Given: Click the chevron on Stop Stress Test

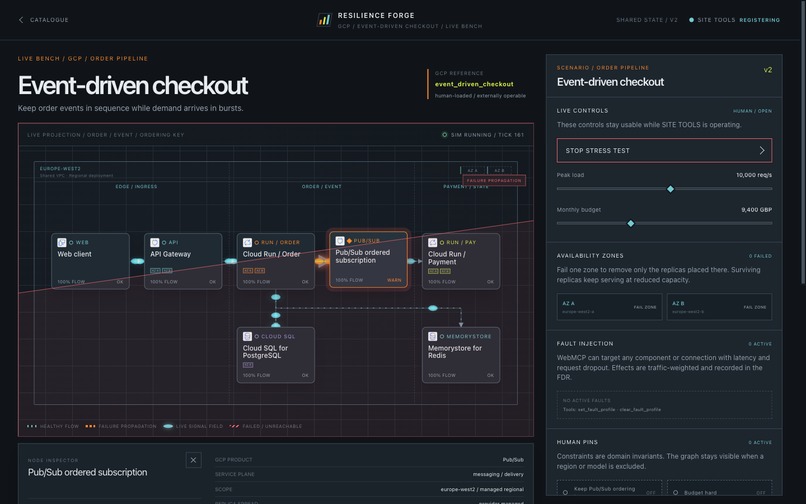Looking at the screenshot, I should click(762, 151).
